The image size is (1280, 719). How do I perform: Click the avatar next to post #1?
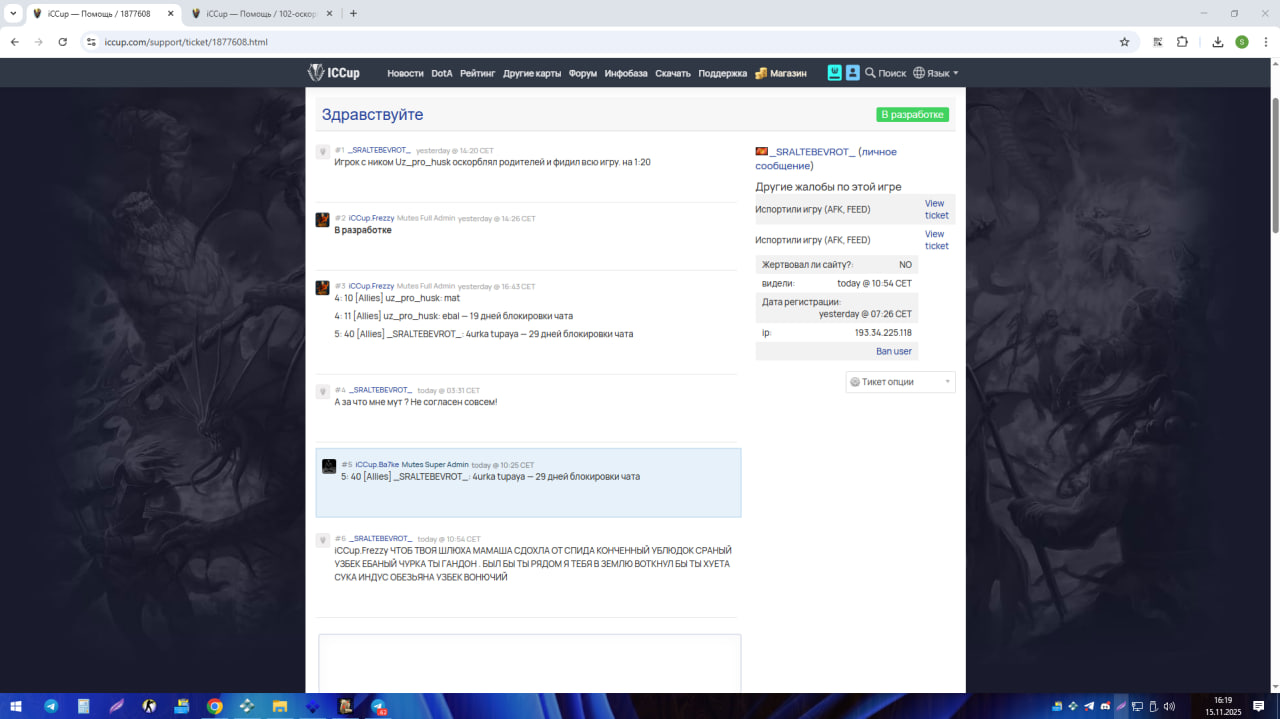pyautogui.click(x=322, y=152)
